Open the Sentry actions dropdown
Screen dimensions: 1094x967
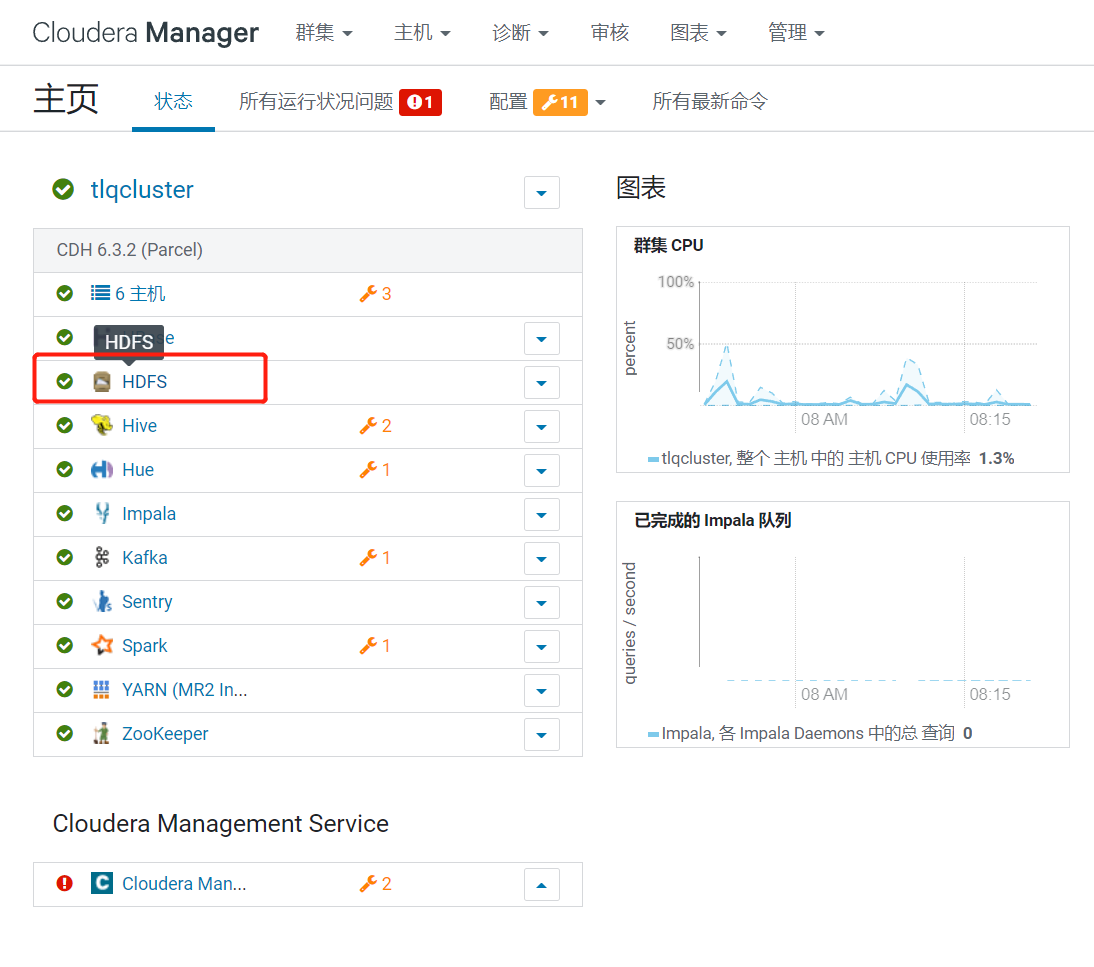[541, 602]
